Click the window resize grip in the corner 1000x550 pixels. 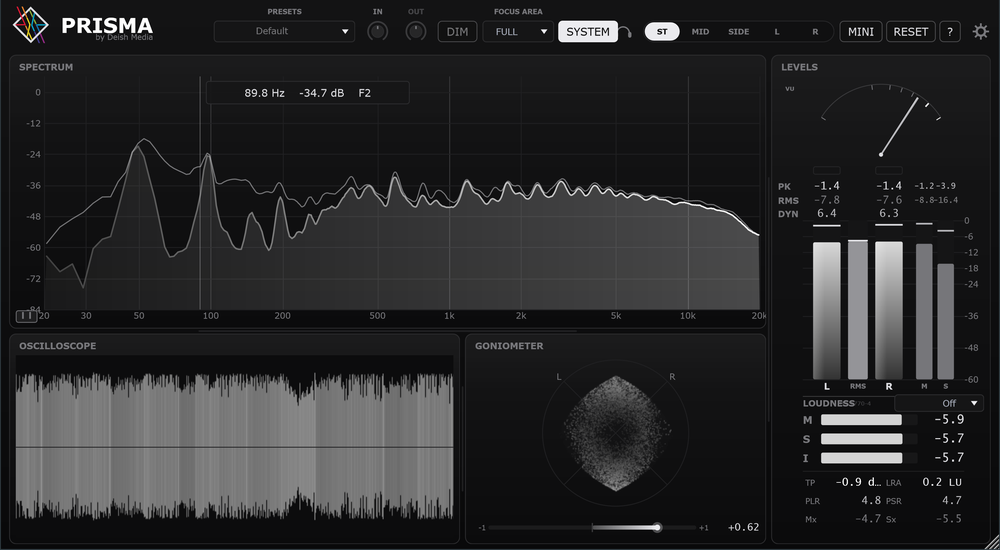pos(992,542)
